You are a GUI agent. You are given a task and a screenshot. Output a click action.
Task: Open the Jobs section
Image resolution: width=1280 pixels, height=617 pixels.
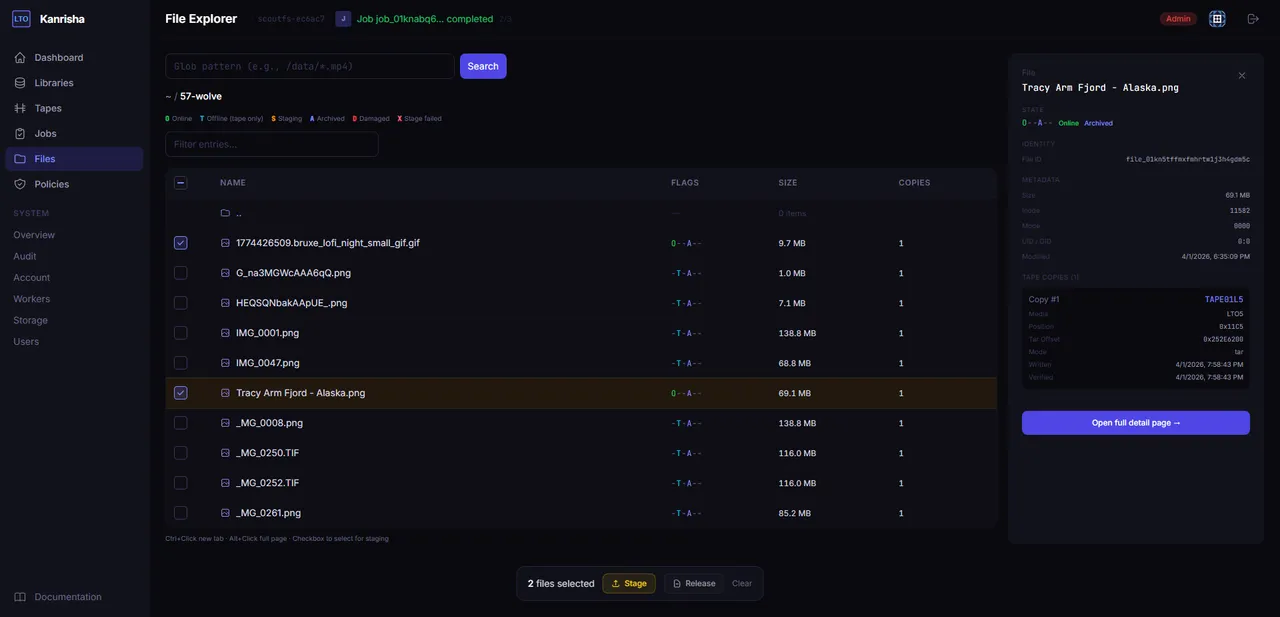click(x=45, y=134)
